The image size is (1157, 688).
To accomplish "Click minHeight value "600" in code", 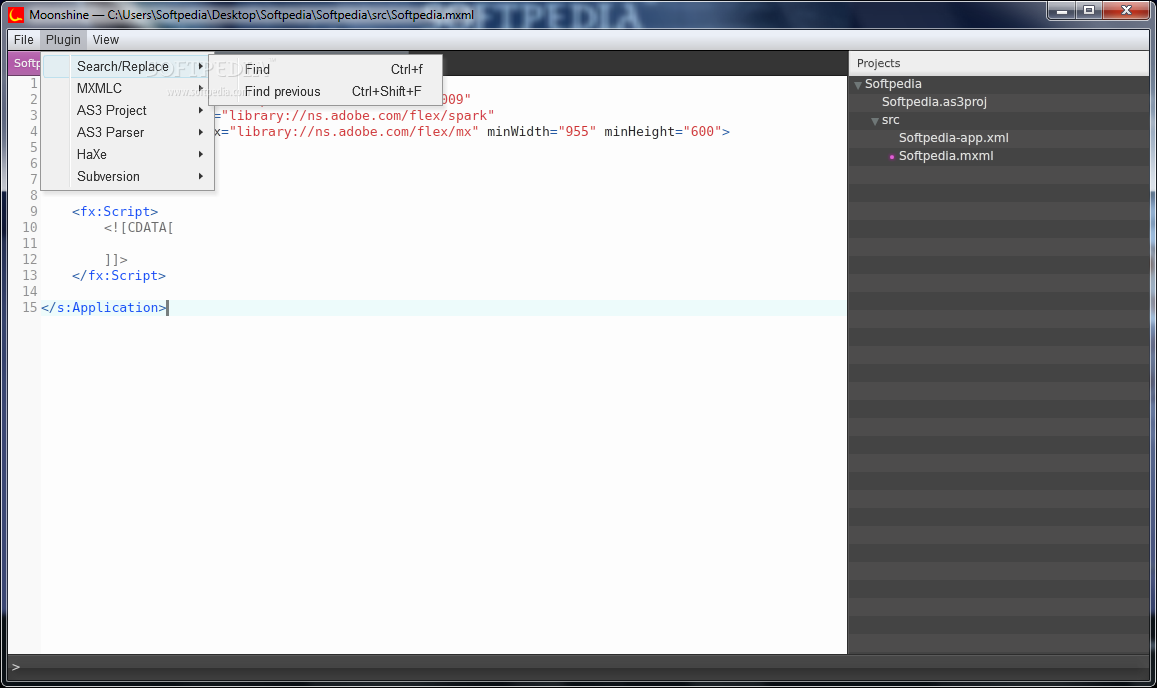I will [702, 132].
